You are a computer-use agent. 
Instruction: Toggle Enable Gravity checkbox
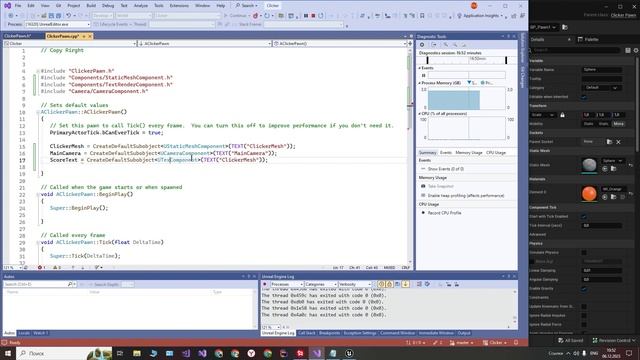point(584,289)
